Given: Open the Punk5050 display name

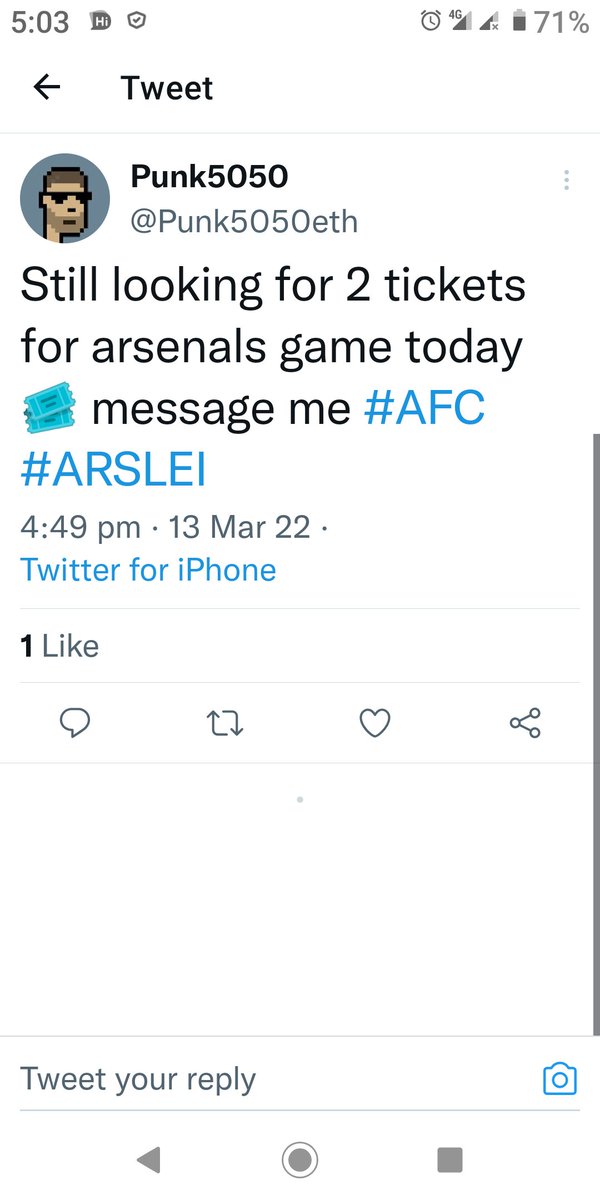Looking at the screenshot, I should 209,176.
